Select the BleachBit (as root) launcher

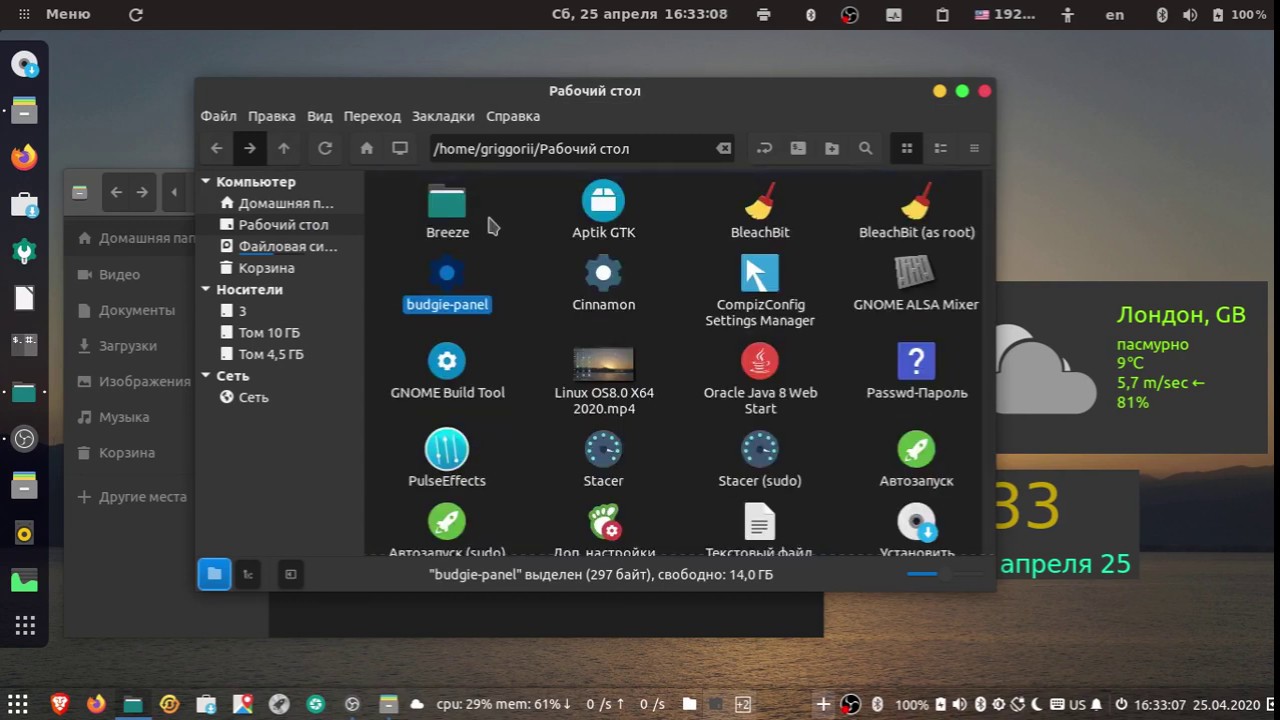coord(916,211)
